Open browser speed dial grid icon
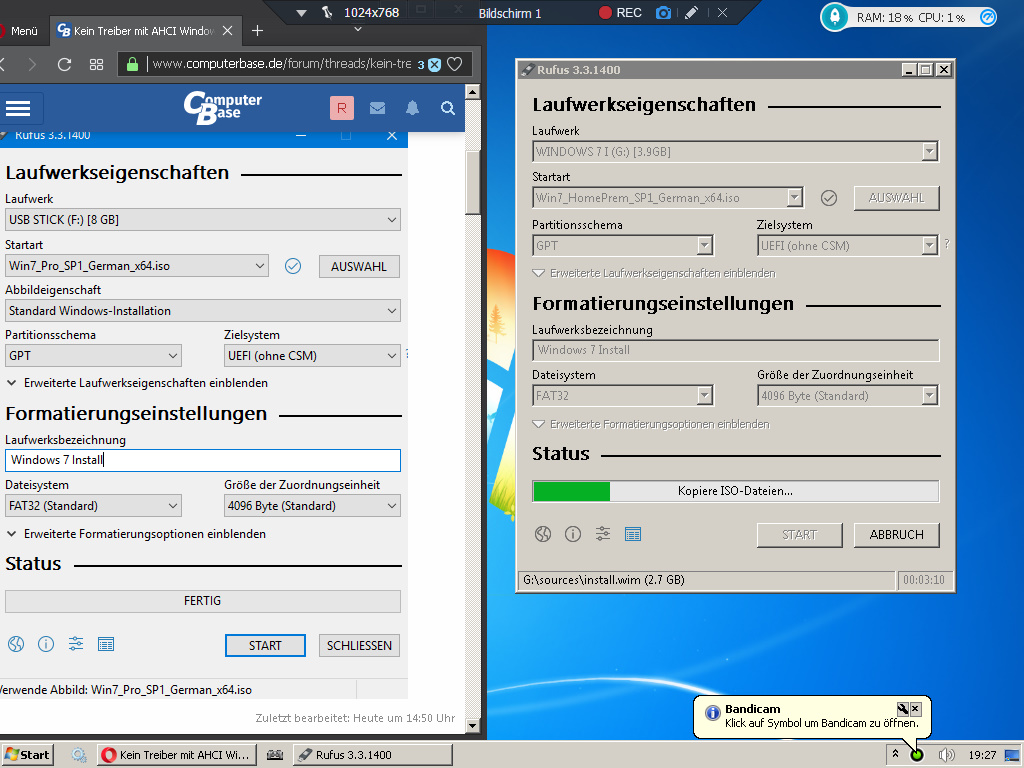The height and width of the screenshot is (768, 1024). [97, 64]
